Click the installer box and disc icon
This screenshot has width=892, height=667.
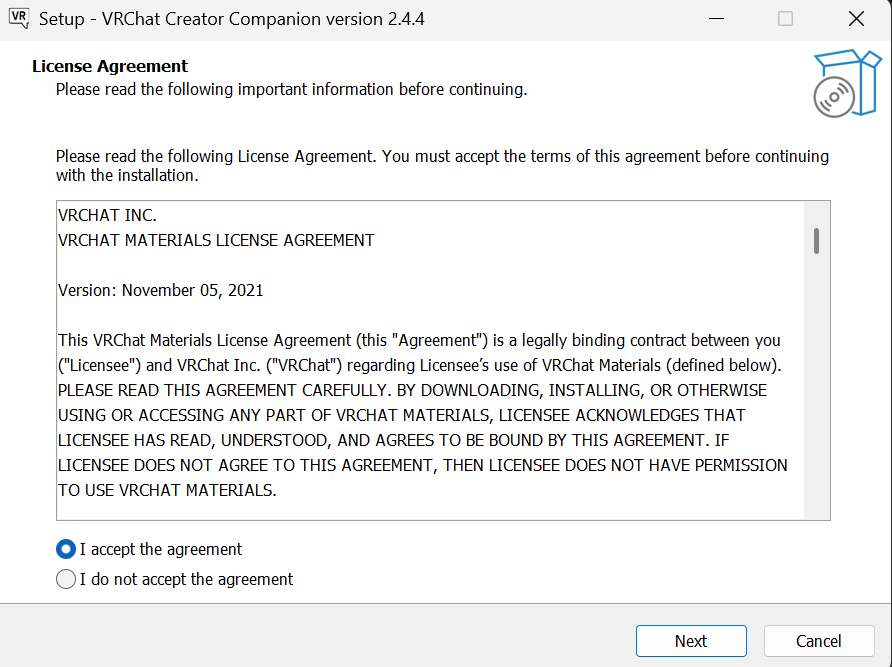(835, 83)
